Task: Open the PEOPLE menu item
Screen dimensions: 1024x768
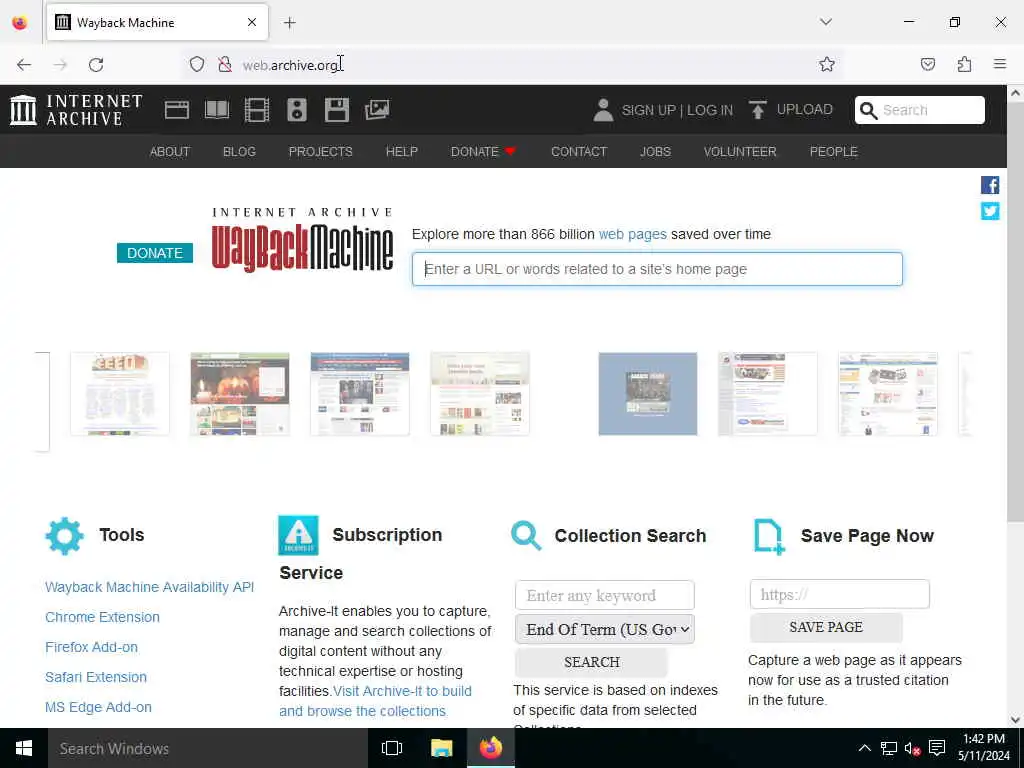Action: pos(833,152)
